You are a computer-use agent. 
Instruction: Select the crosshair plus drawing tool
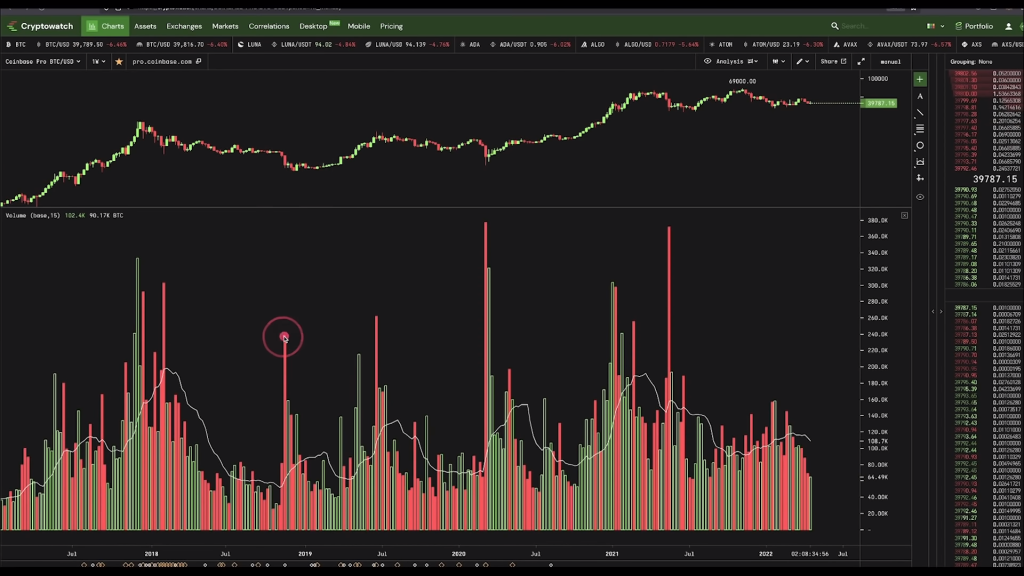920,79
